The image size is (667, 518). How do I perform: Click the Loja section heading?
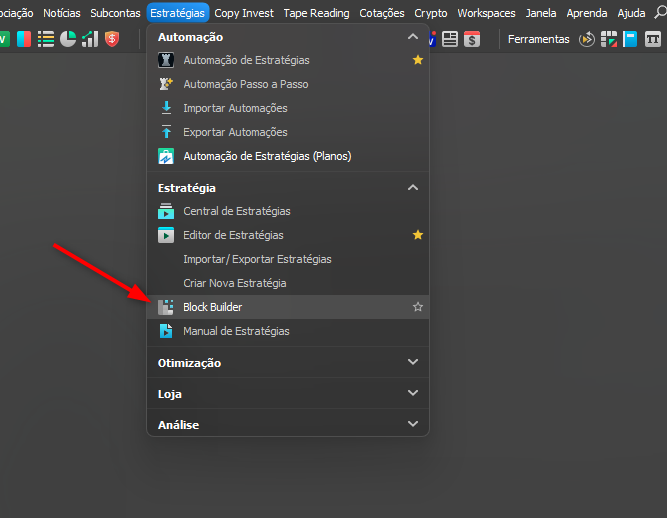click(170, 394)
